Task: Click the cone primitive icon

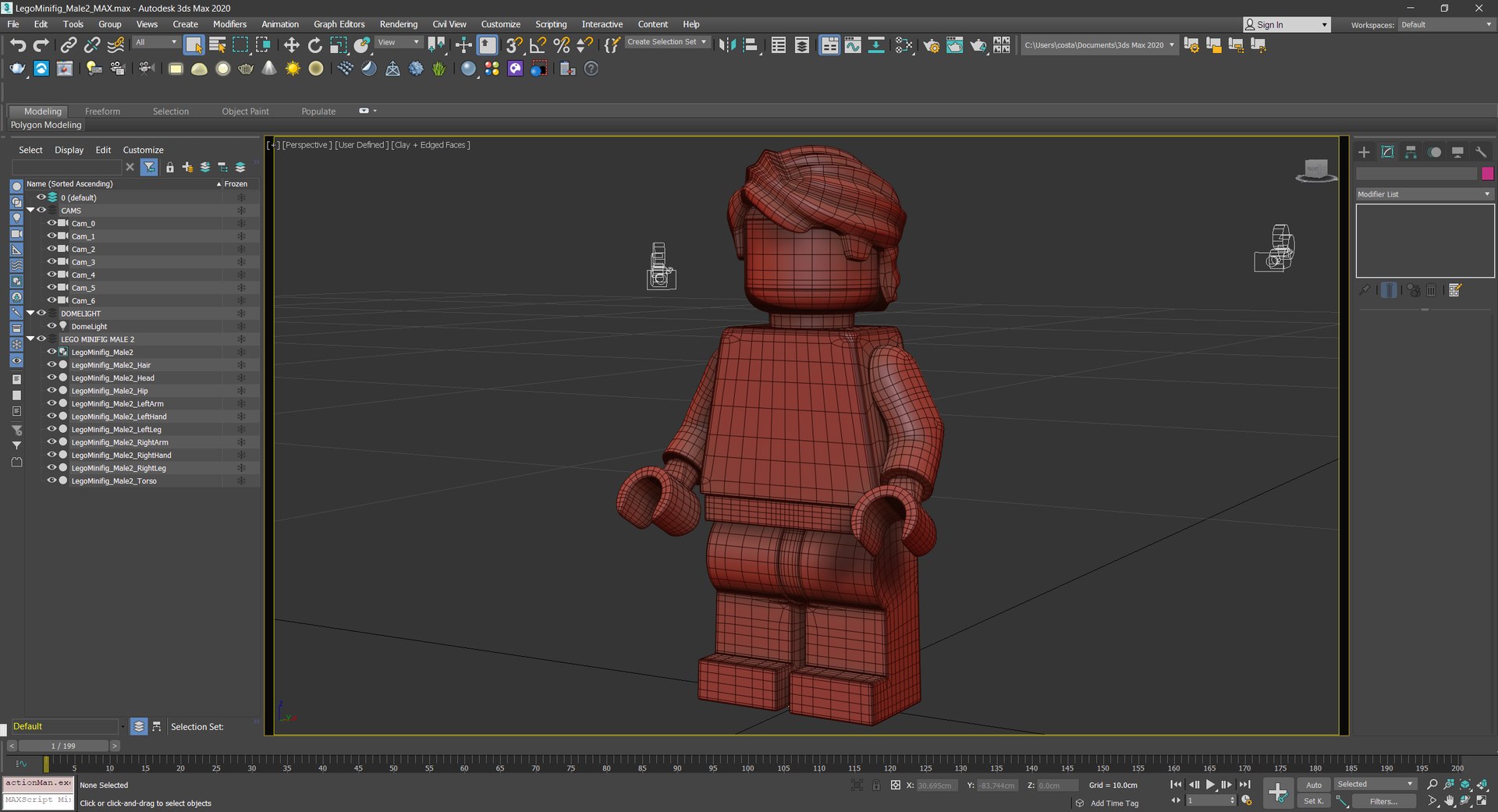Action: tap(269, 69)
